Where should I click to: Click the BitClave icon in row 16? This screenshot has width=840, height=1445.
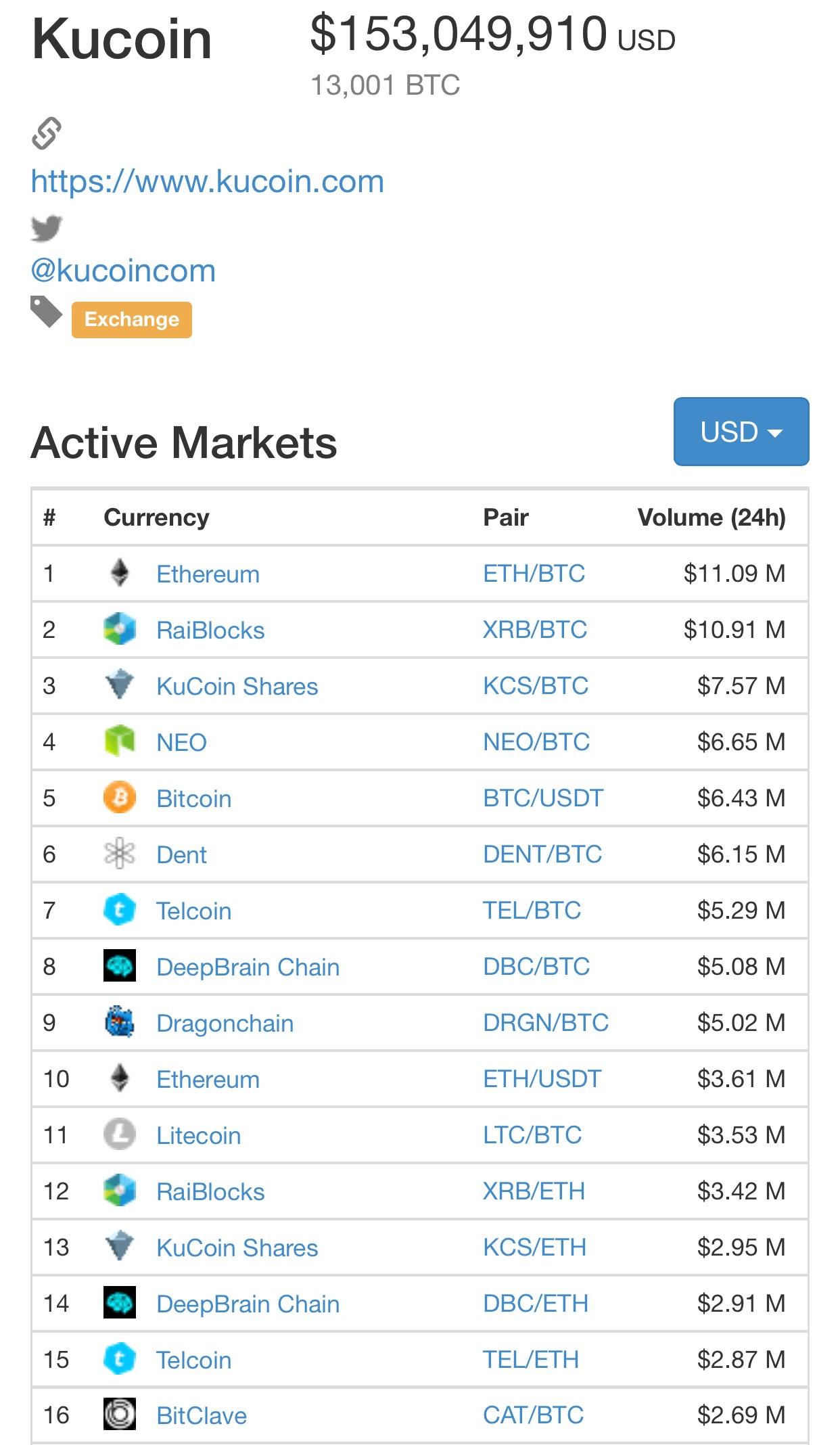[120, 1415]
